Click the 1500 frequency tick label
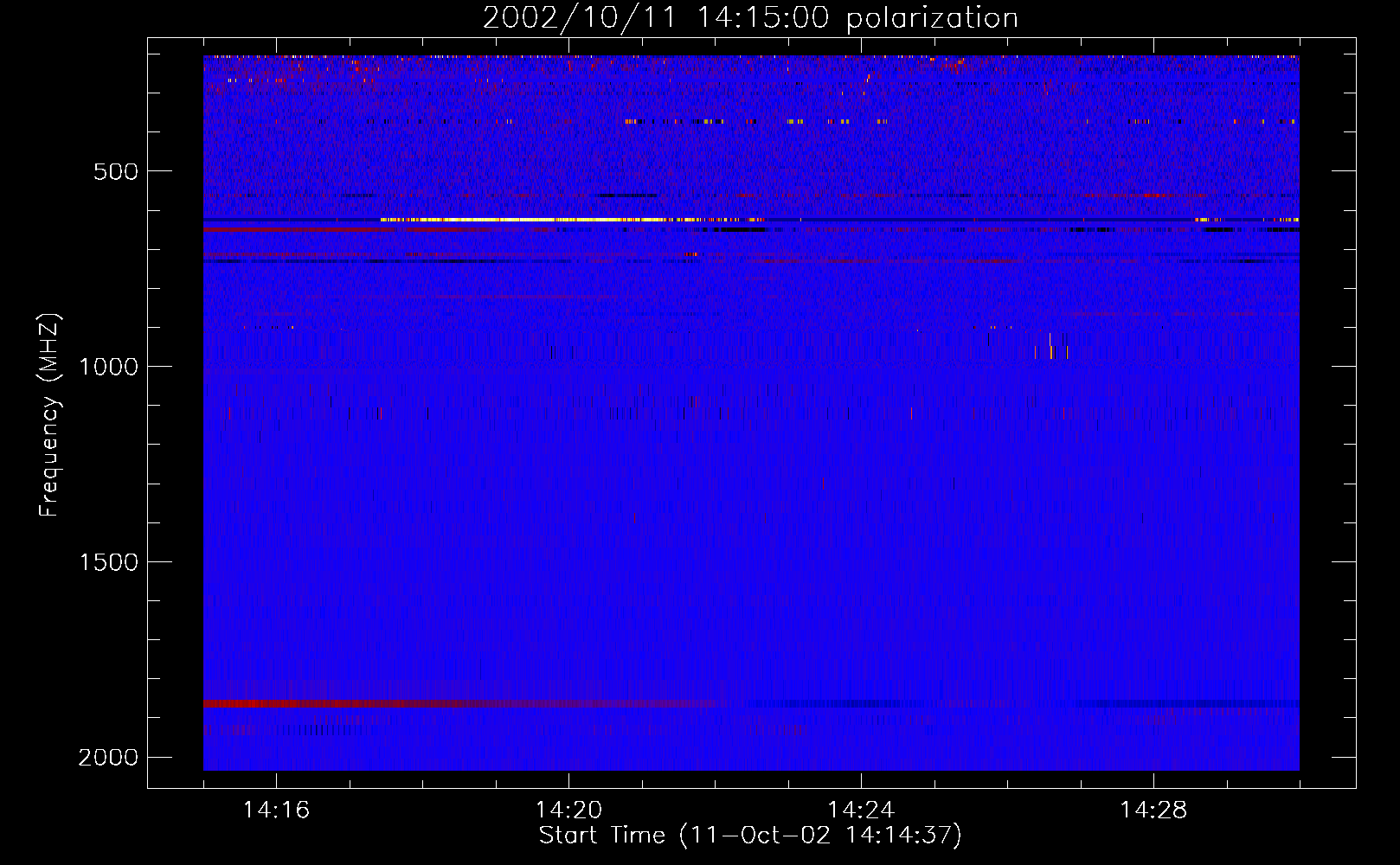Screen dimensions: 1400x865 pyautogui.click(x=108, y=562)
